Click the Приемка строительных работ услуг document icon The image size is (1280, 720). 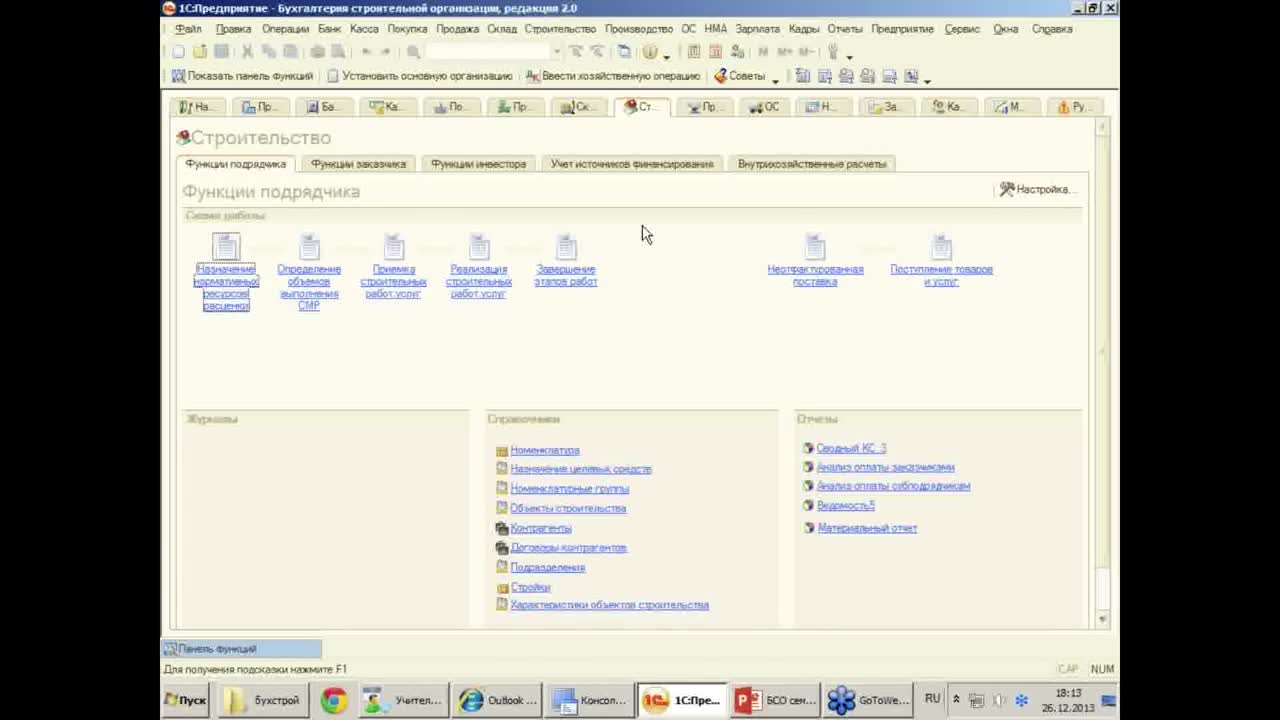[394, 247]
